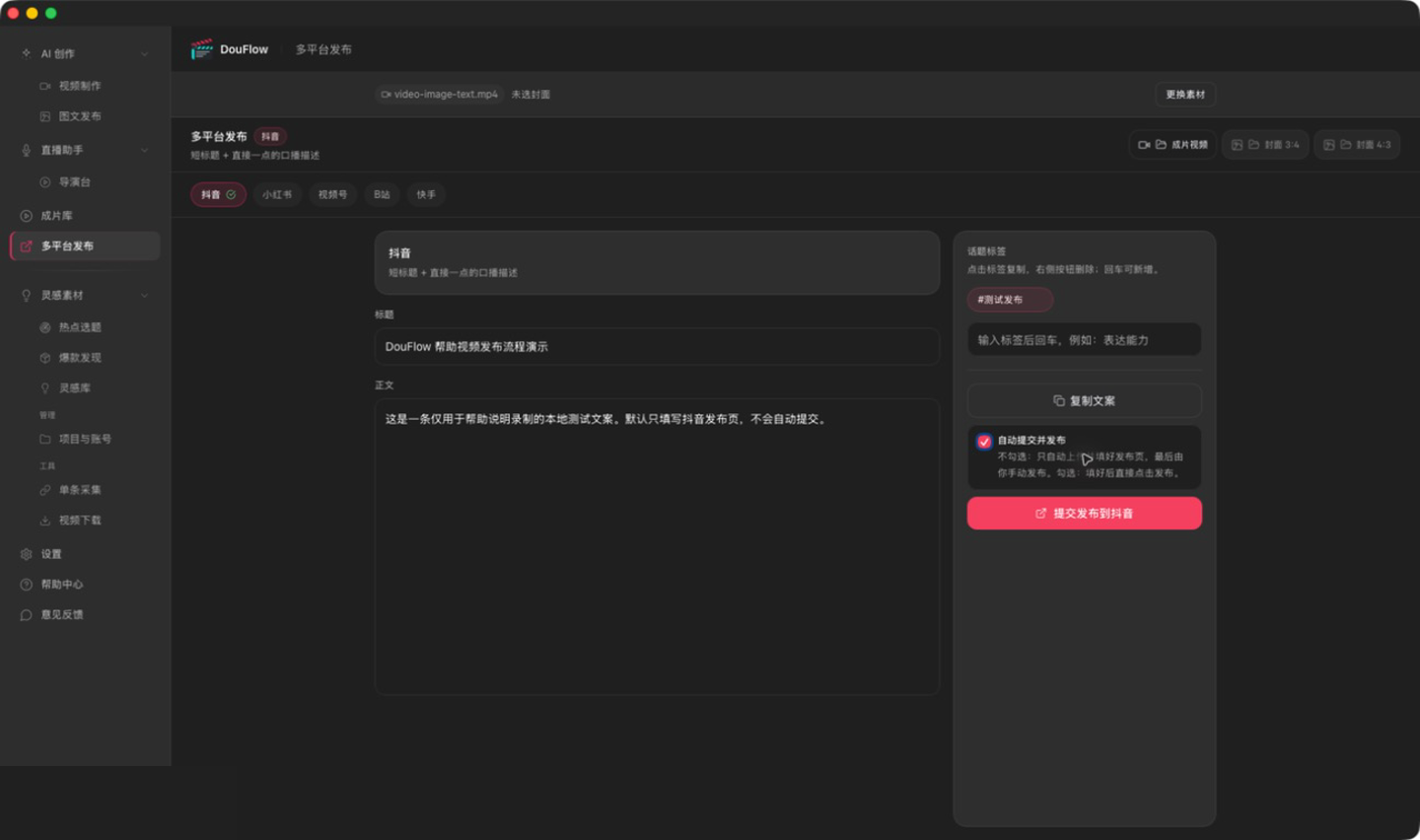
Task: Click the 输入标签后回车 tag input field
Action: 1085,340
